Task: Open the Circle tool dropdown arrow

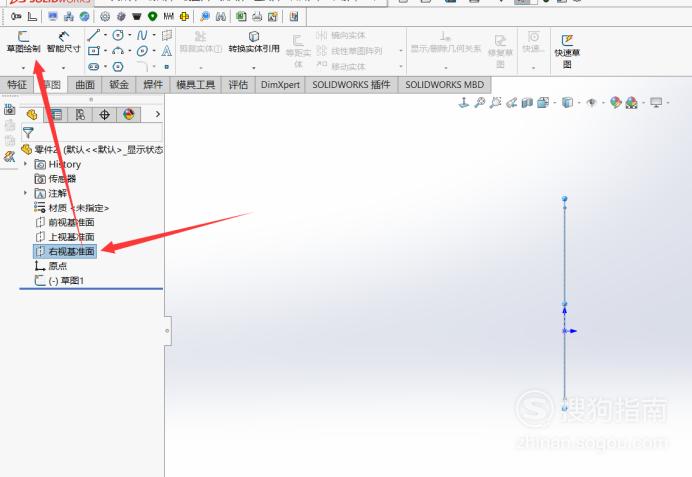Action: (x=130, y=35)
